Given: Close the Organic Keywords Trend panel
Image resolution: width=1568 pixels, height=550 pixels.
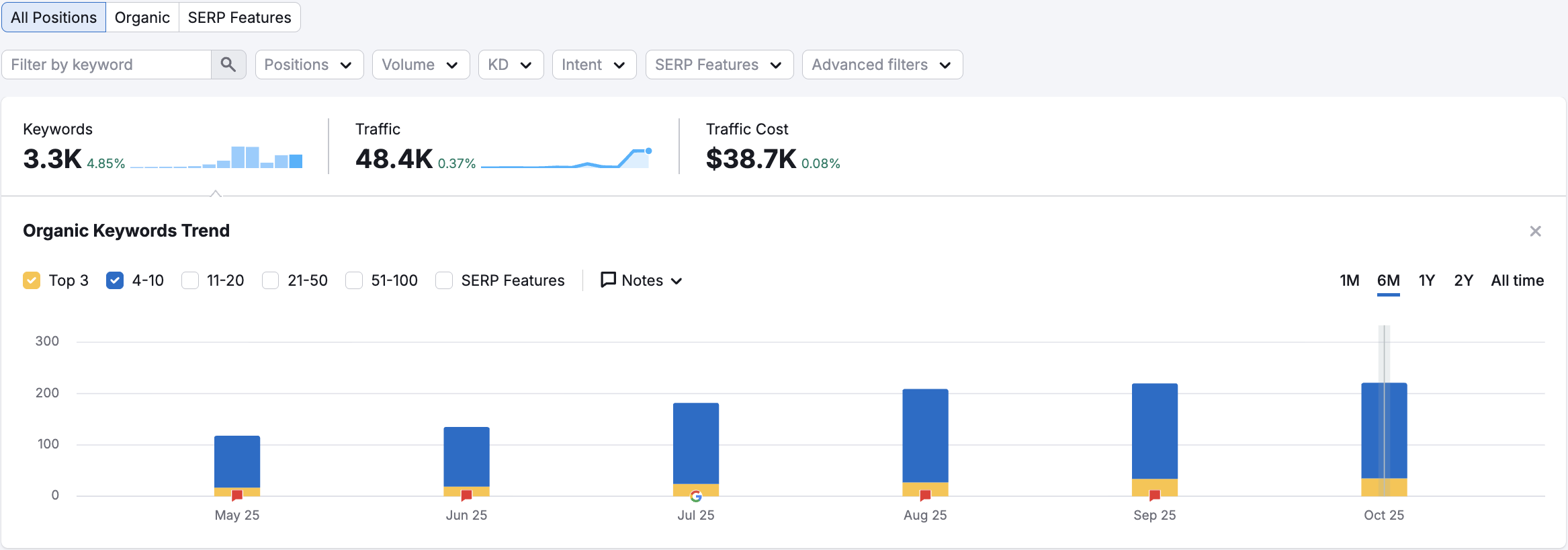Looking at the screenshot, I should point(1535,231).
